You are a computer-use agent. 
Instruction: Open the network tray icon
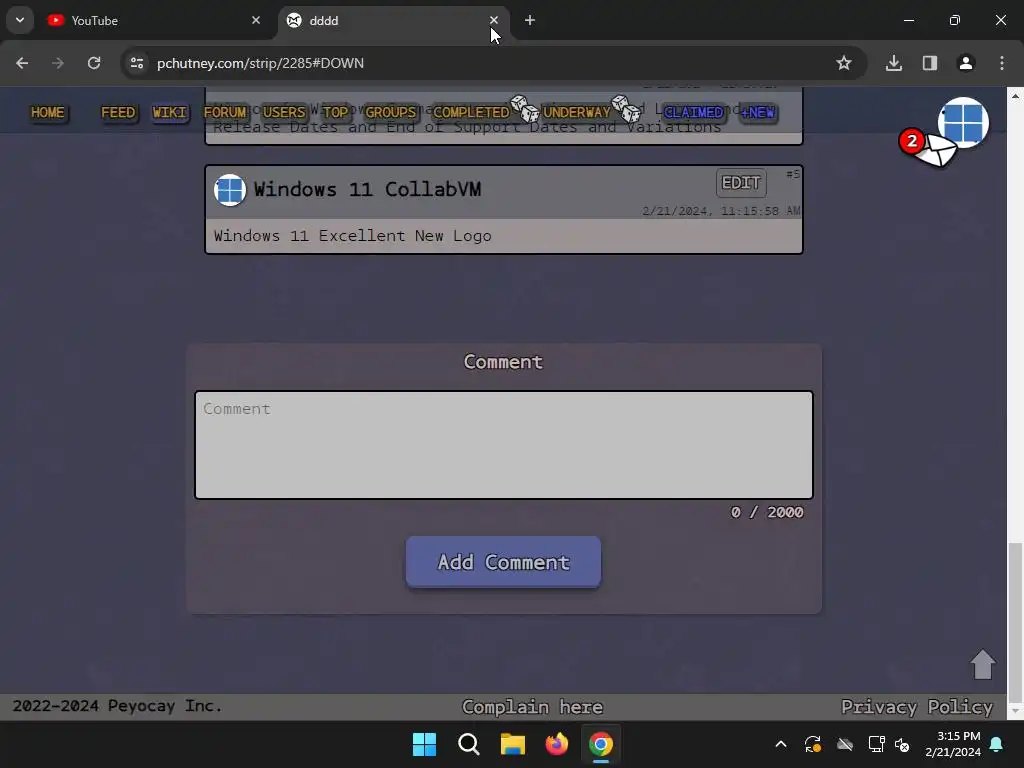876,744
